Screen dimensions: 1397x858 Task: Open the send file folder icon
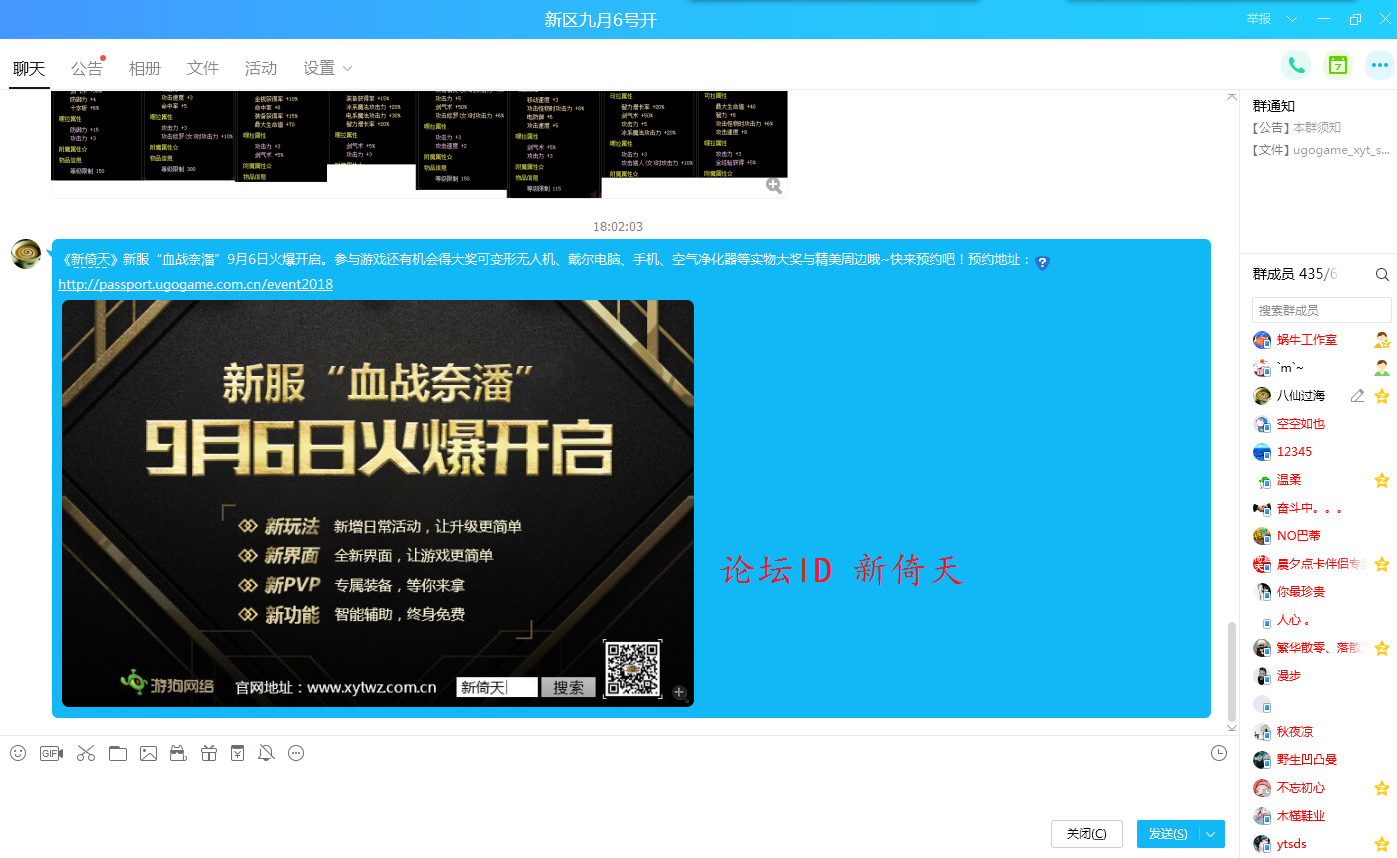click(118, 753)
